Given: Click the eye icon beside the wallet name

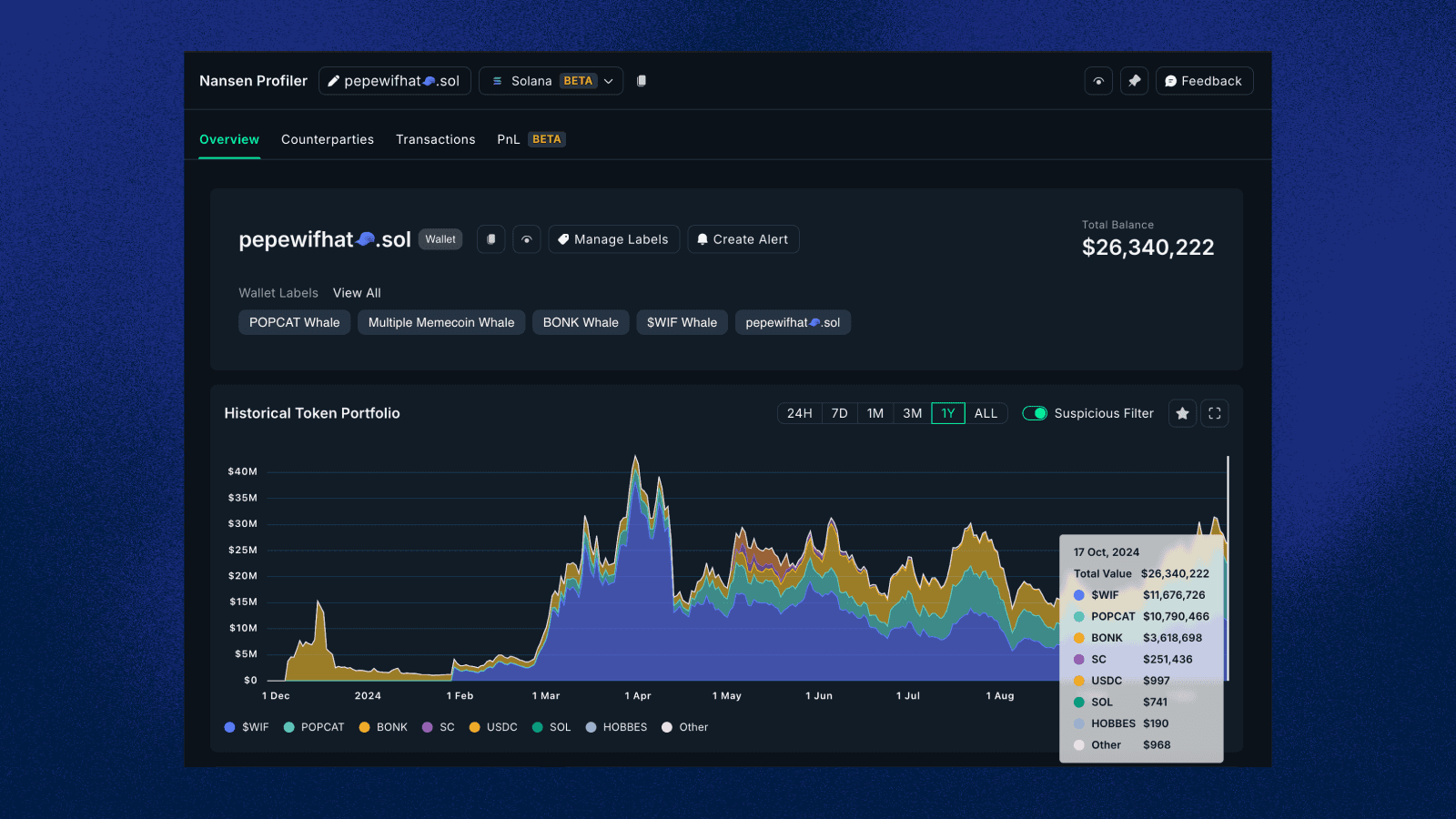Looking at the screenshot, I should 527,239.
